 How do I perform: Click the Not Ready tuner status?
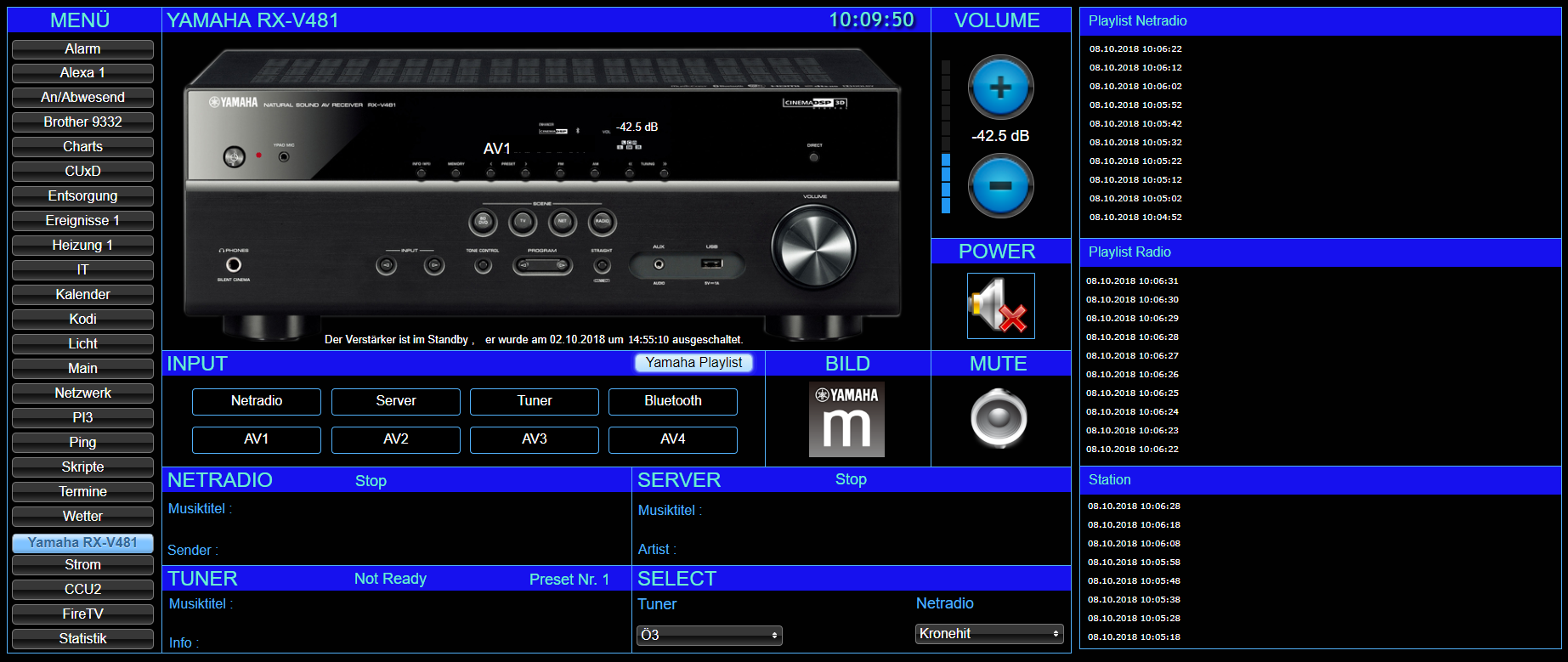(390, 579)
